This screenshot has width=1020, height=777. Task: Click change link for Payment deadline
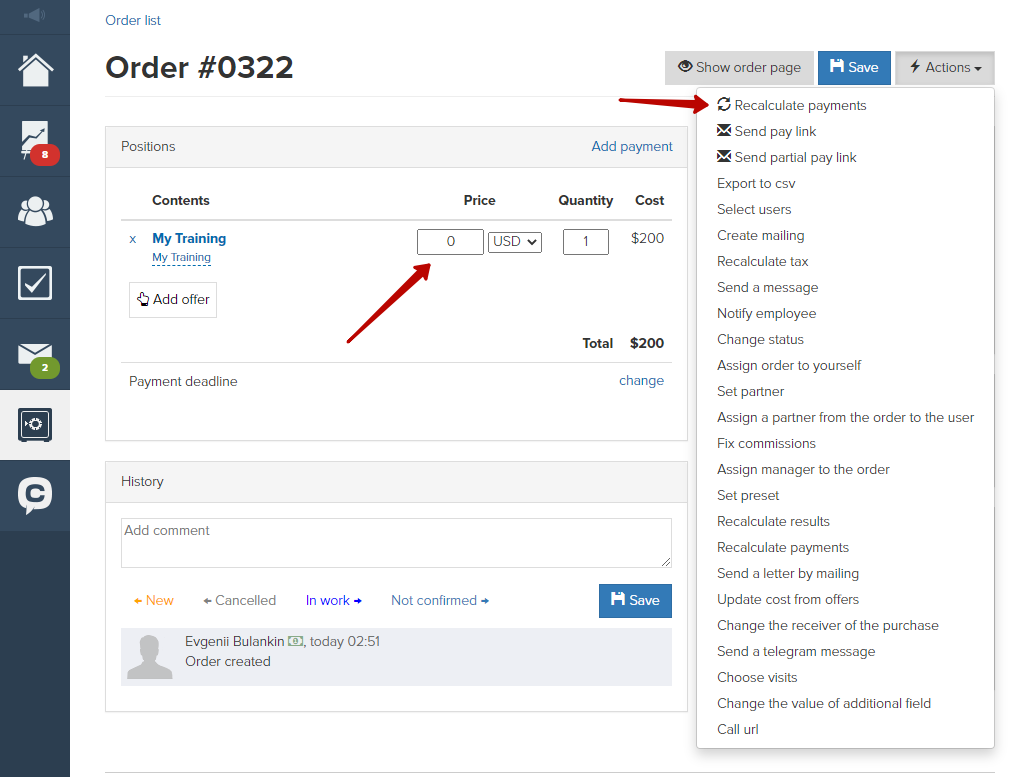641,381
